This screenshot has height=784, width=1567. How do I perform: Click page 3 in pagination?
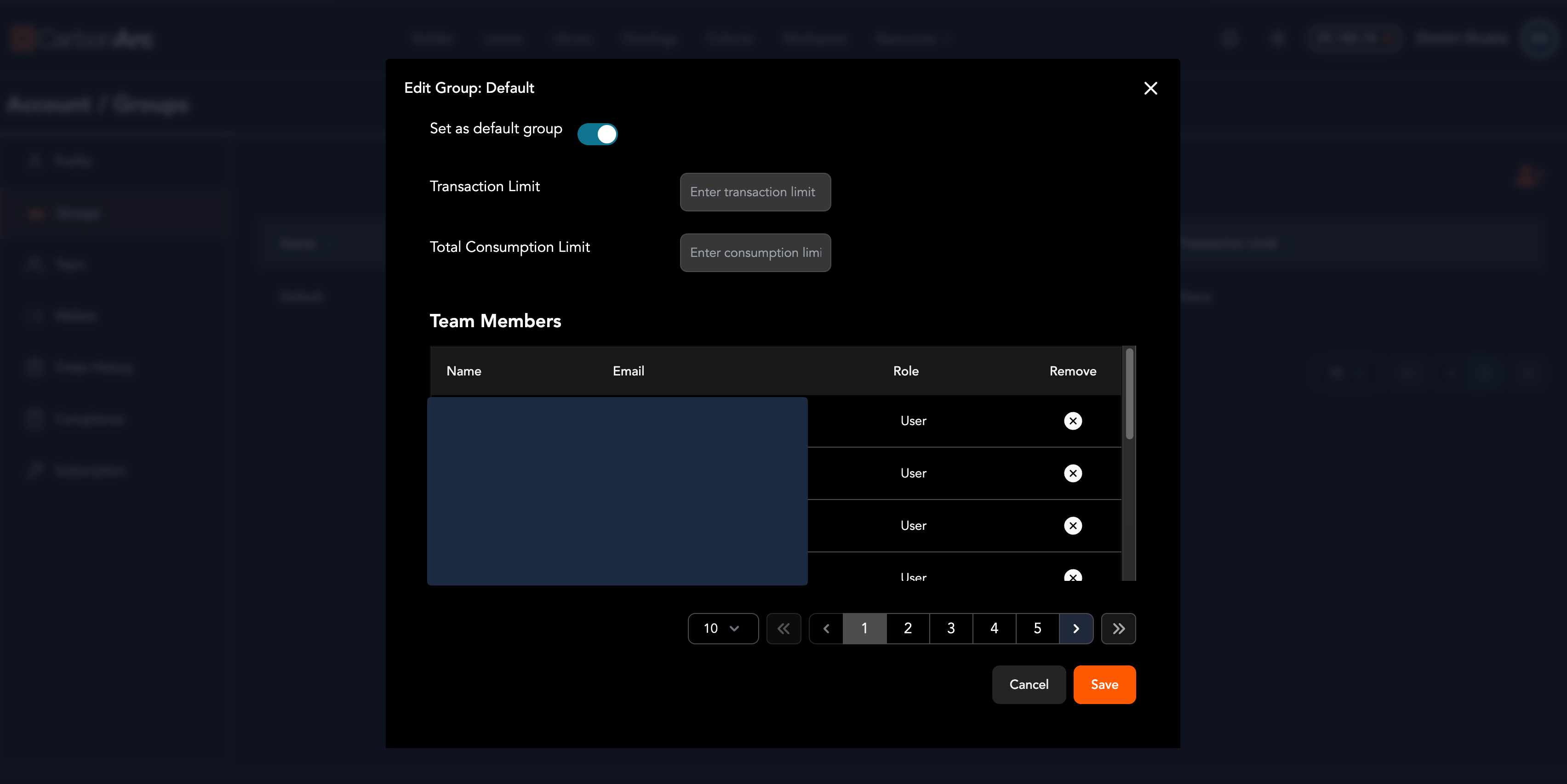[951, 628]
